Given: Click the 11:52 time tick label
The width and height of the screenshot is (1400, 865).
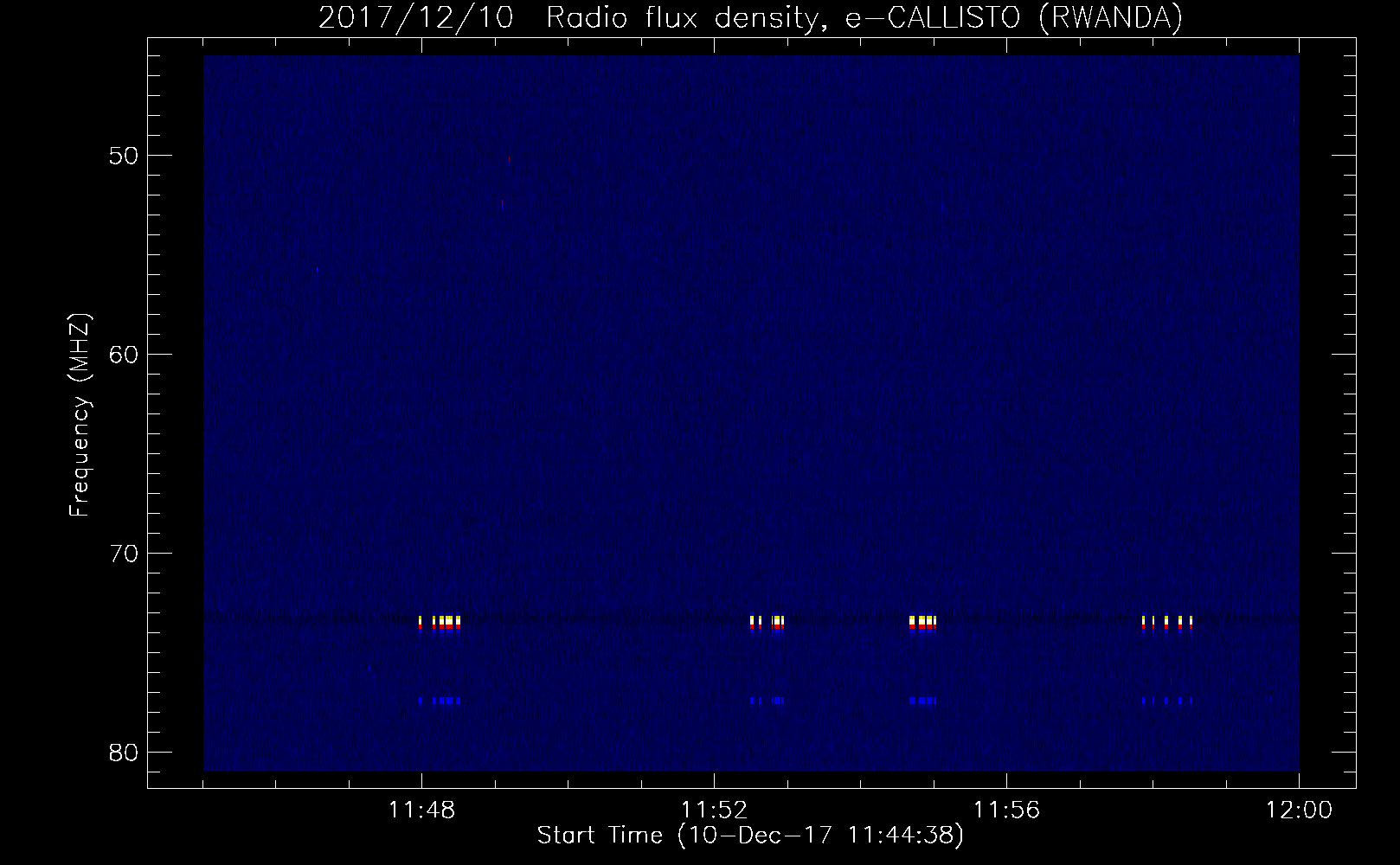Looking at the screenshot, I should tap(713, 811).
